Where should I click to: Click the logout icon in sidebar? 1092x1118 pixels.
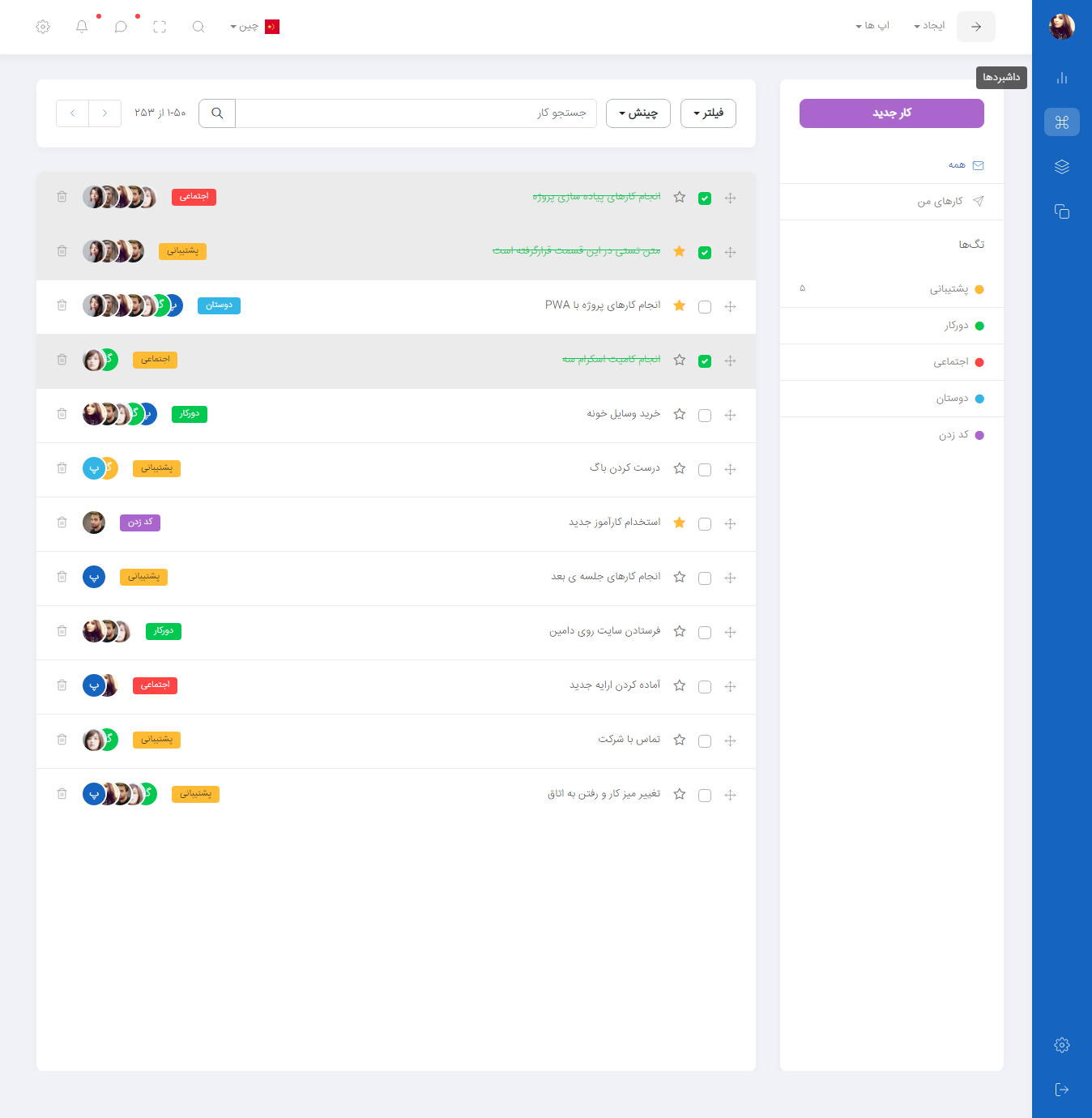pyautogui.click(x=1062, y=1090)
